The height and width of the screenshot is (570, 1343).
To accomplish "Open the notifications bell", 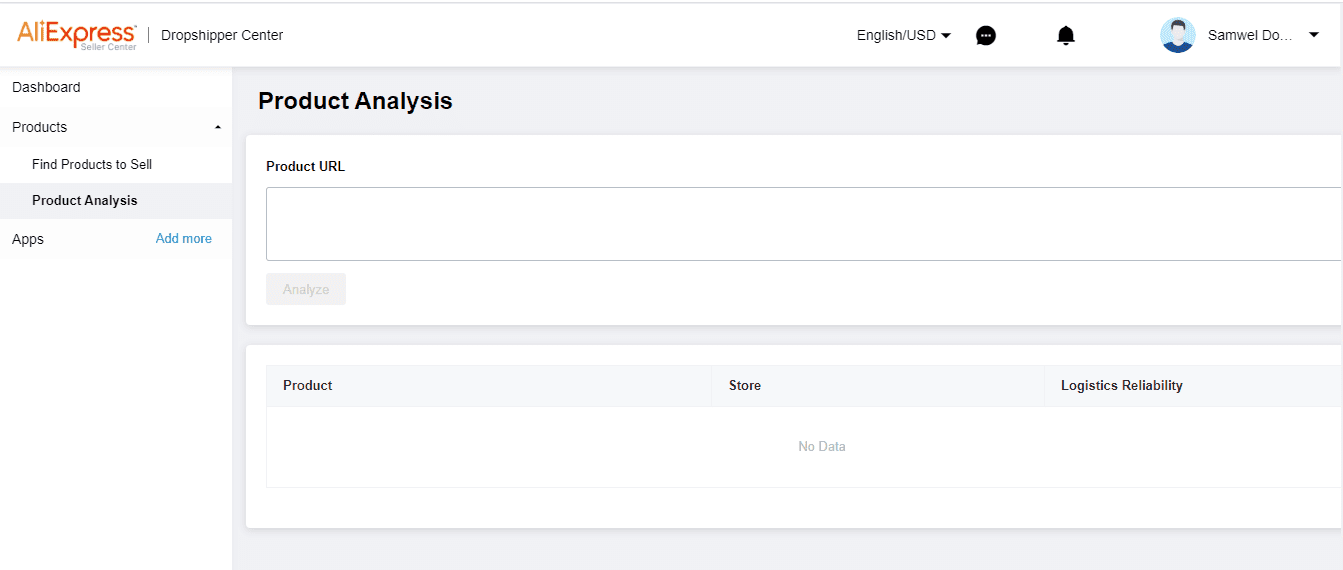I will point(1066,36).
